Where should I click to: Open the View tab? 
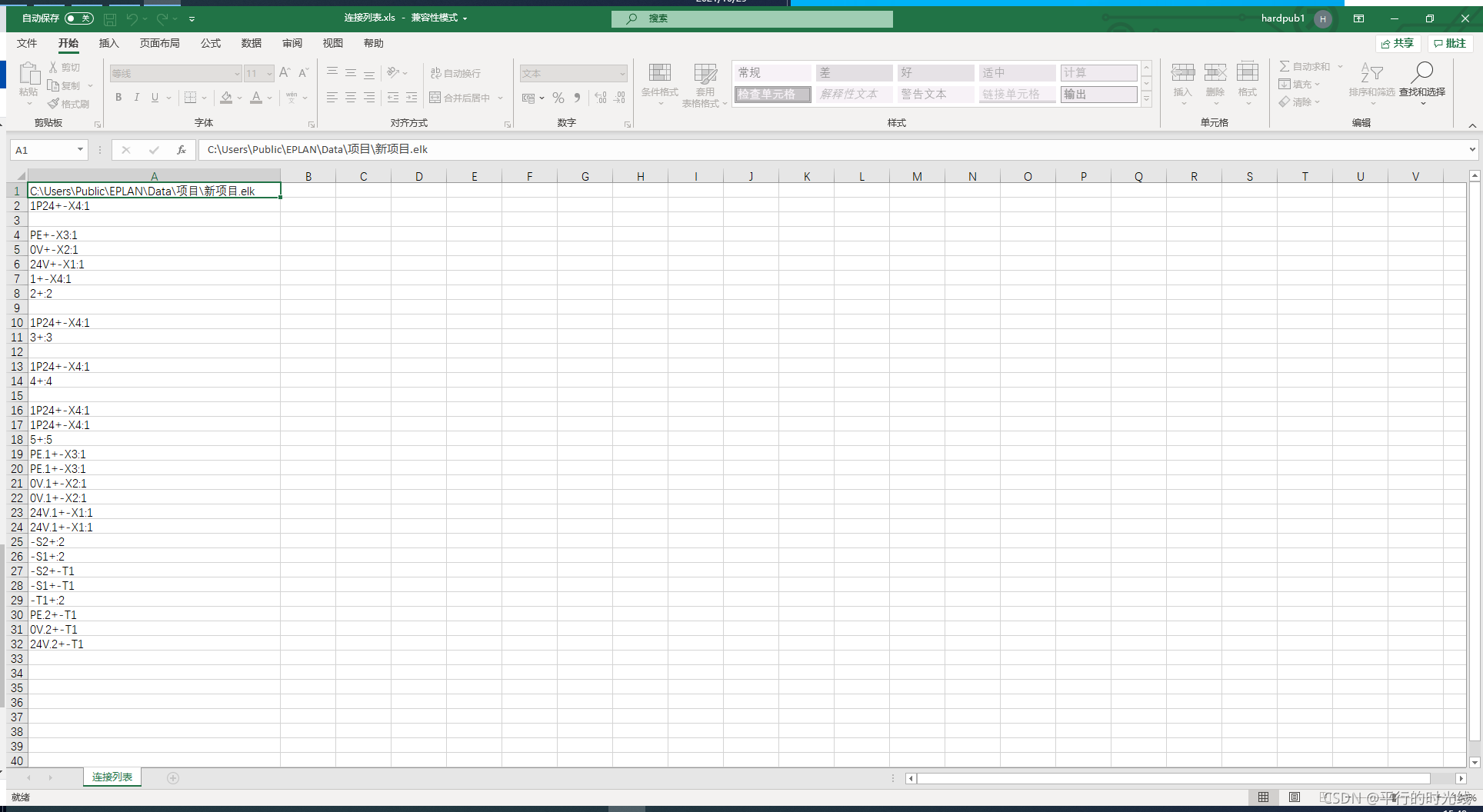click(333, 43)
